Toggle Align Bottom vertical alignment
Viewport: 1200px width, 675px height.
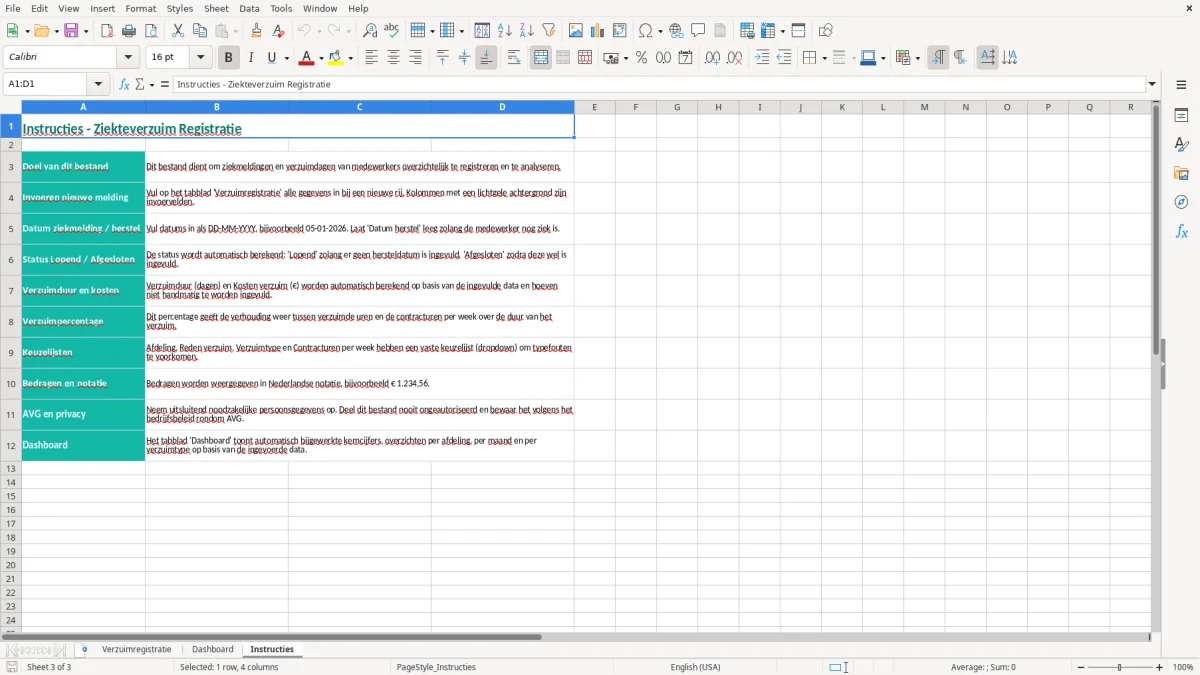(486, 58)
